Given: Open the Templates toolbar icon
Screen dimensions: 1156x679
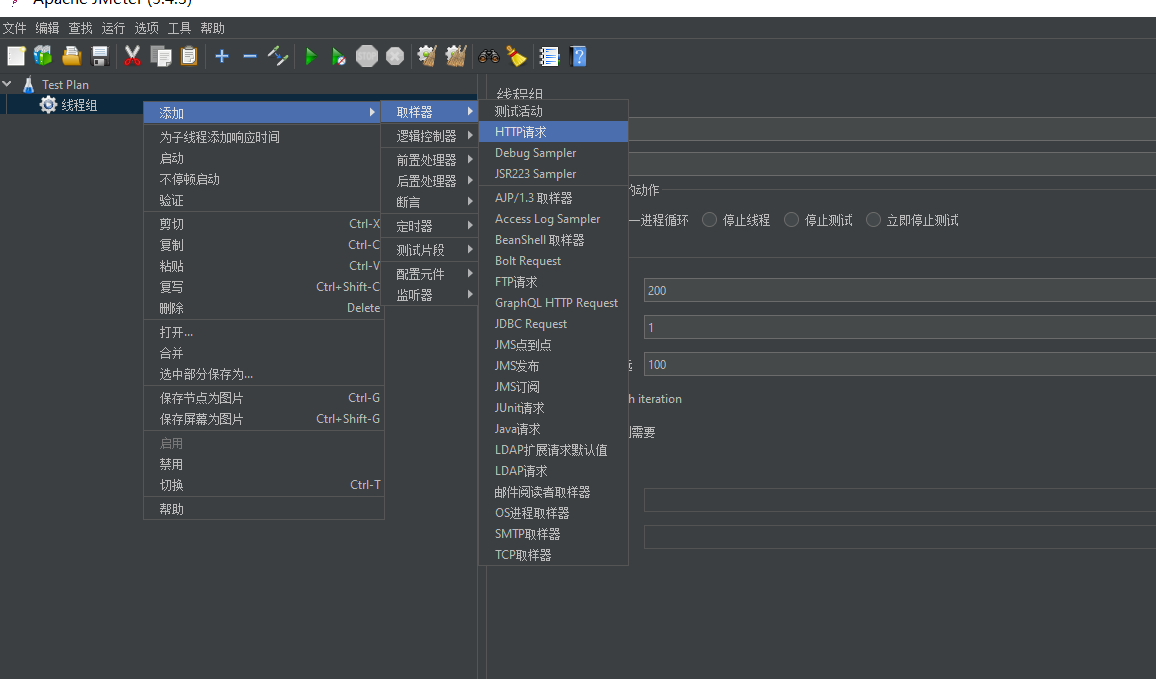Looking at the screenshot, I should coord(43,56).
